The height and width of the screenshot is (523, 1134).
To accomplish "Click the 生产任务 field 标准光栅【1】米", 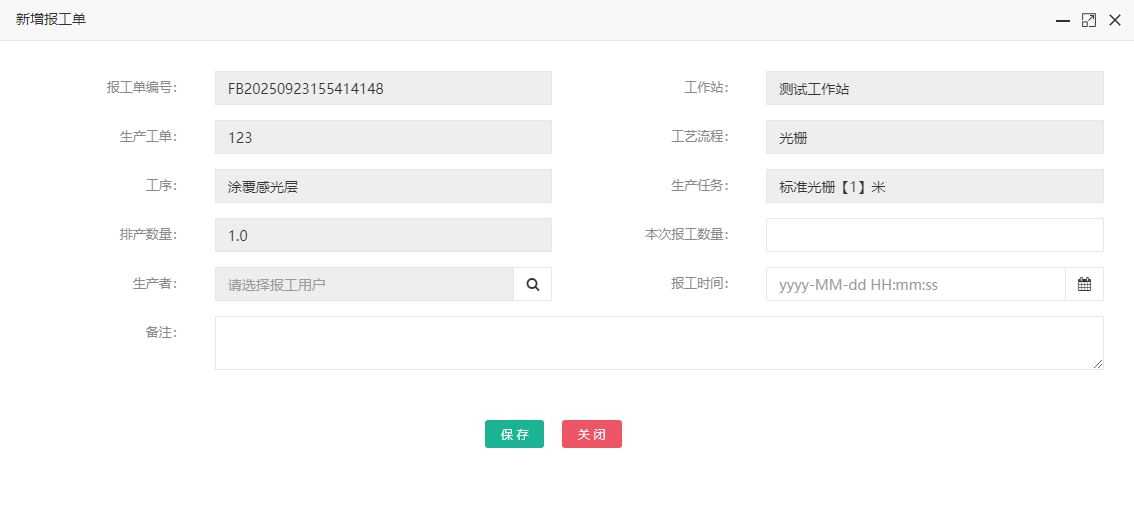I will tap(934, 186).
